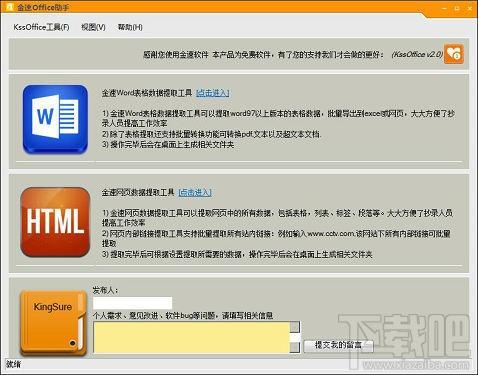Image resolution: width=478 pixels, height=375 pixels.
Task: Maximize the 金速Office助手 window
Action: (457, 8)
